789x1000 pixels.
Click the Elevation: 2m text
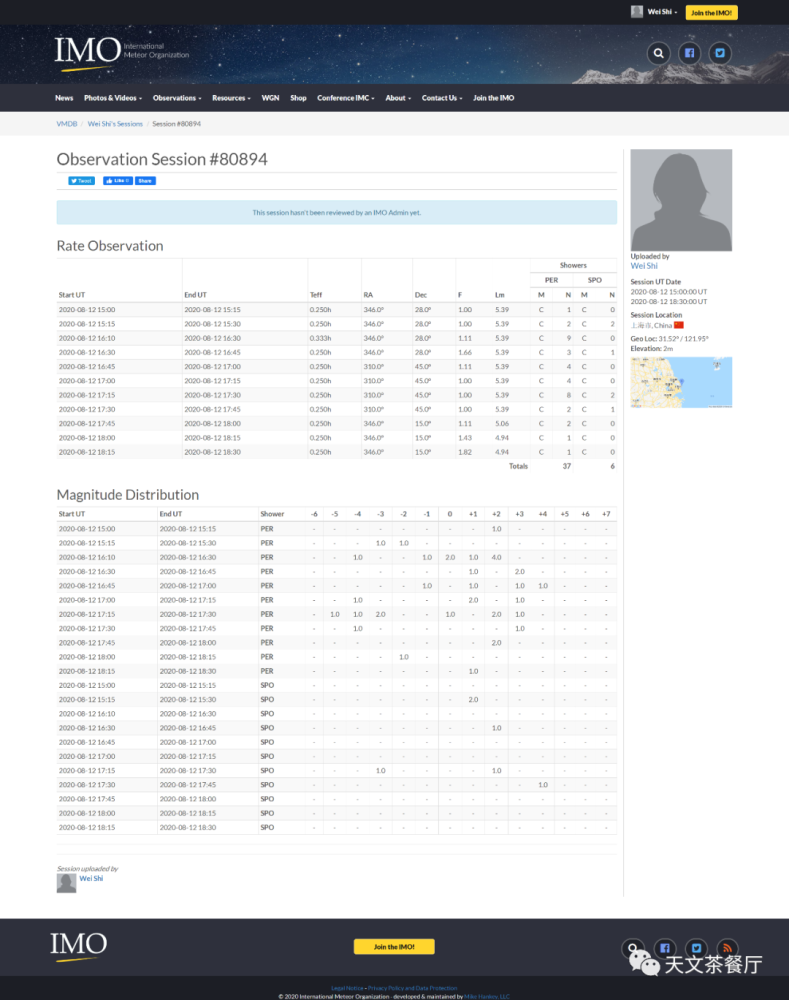point(652,348)
